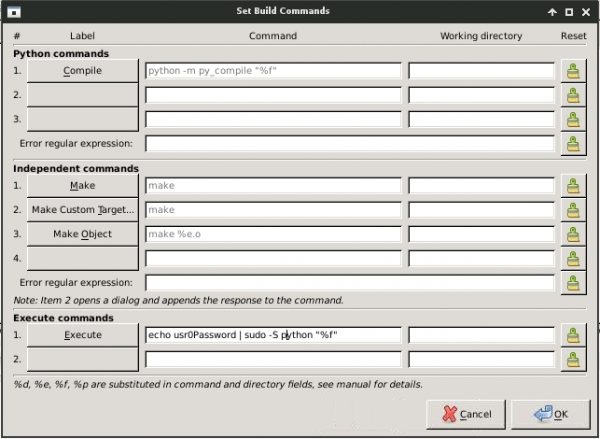Click the empty label button in Execute row 2
Viewport: 600px width, 439px height.
click(x=82, y=359)
